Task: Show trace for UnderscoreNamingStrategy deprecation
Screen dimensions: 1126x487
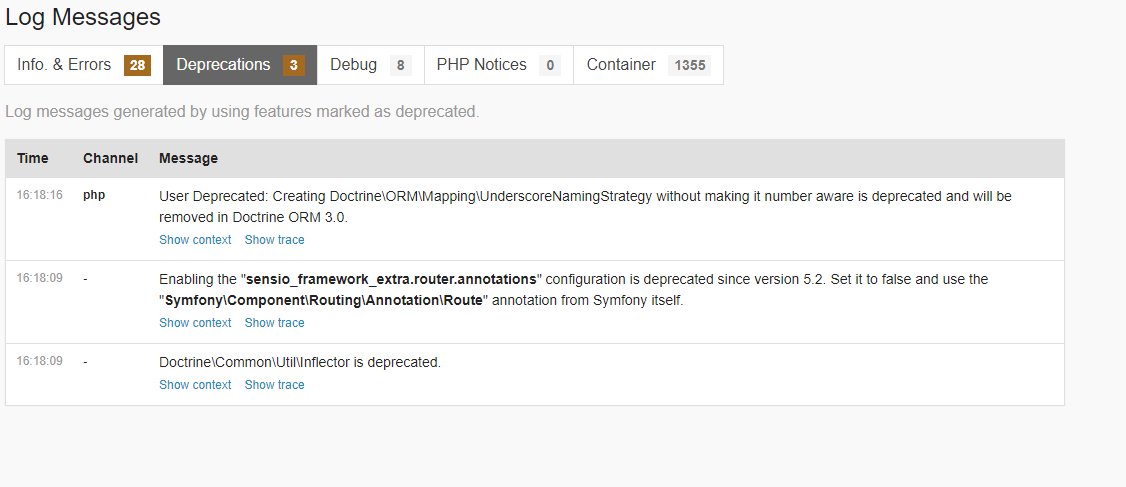Action: pyautogui.click(x=274, y=240)
